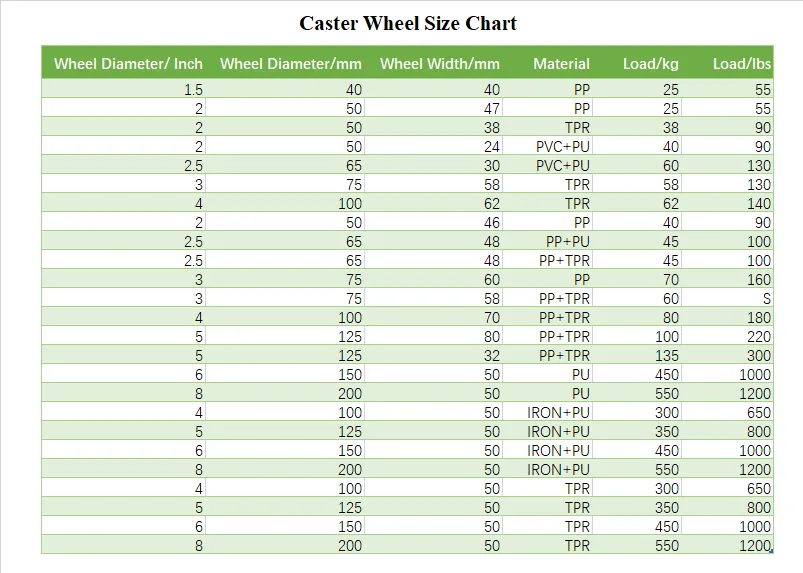Click the Material column header
803x573 pixels.
coord(561,64)
